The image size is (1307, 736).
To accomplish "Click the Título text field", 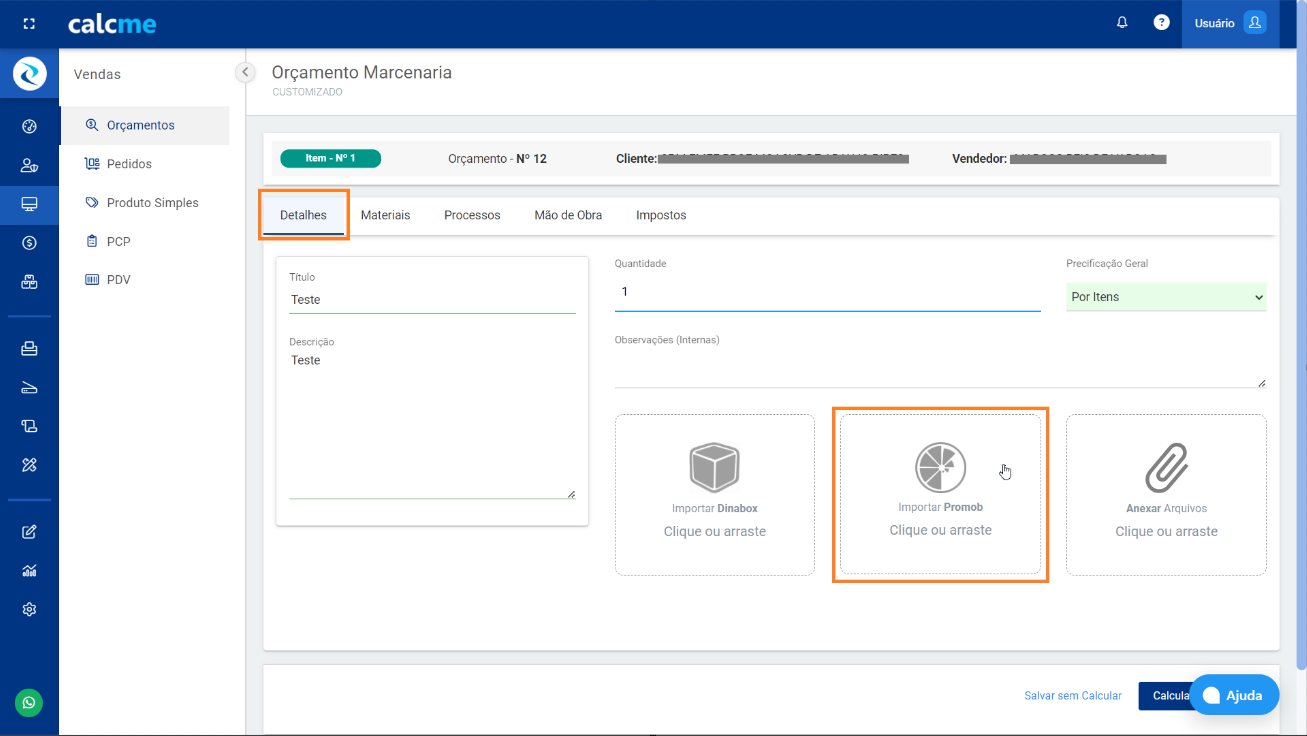I will 432,300.
